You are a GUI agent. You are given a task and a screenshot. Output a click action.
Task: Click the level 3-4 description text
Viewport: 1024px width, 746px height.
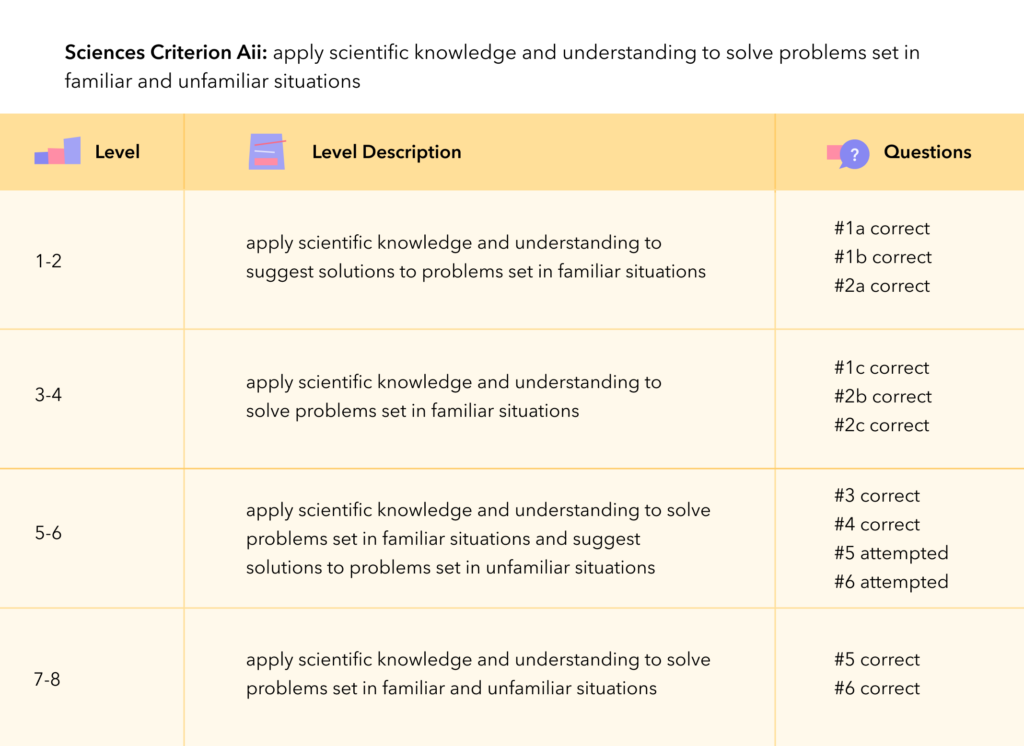pyautogui.click(x=453, y=396)
